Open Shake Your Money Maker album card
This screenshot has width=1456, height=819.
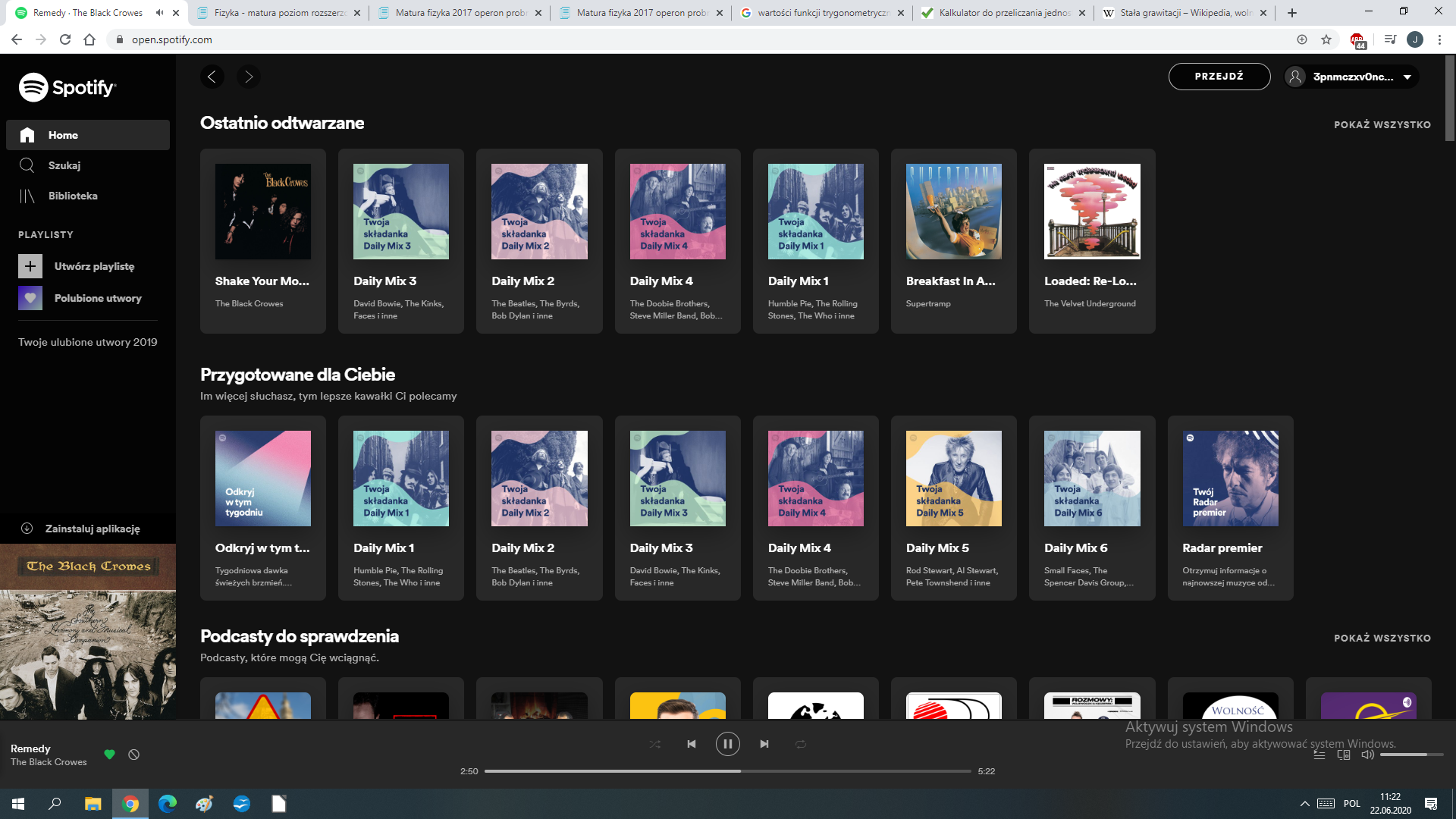pos(263,241)
